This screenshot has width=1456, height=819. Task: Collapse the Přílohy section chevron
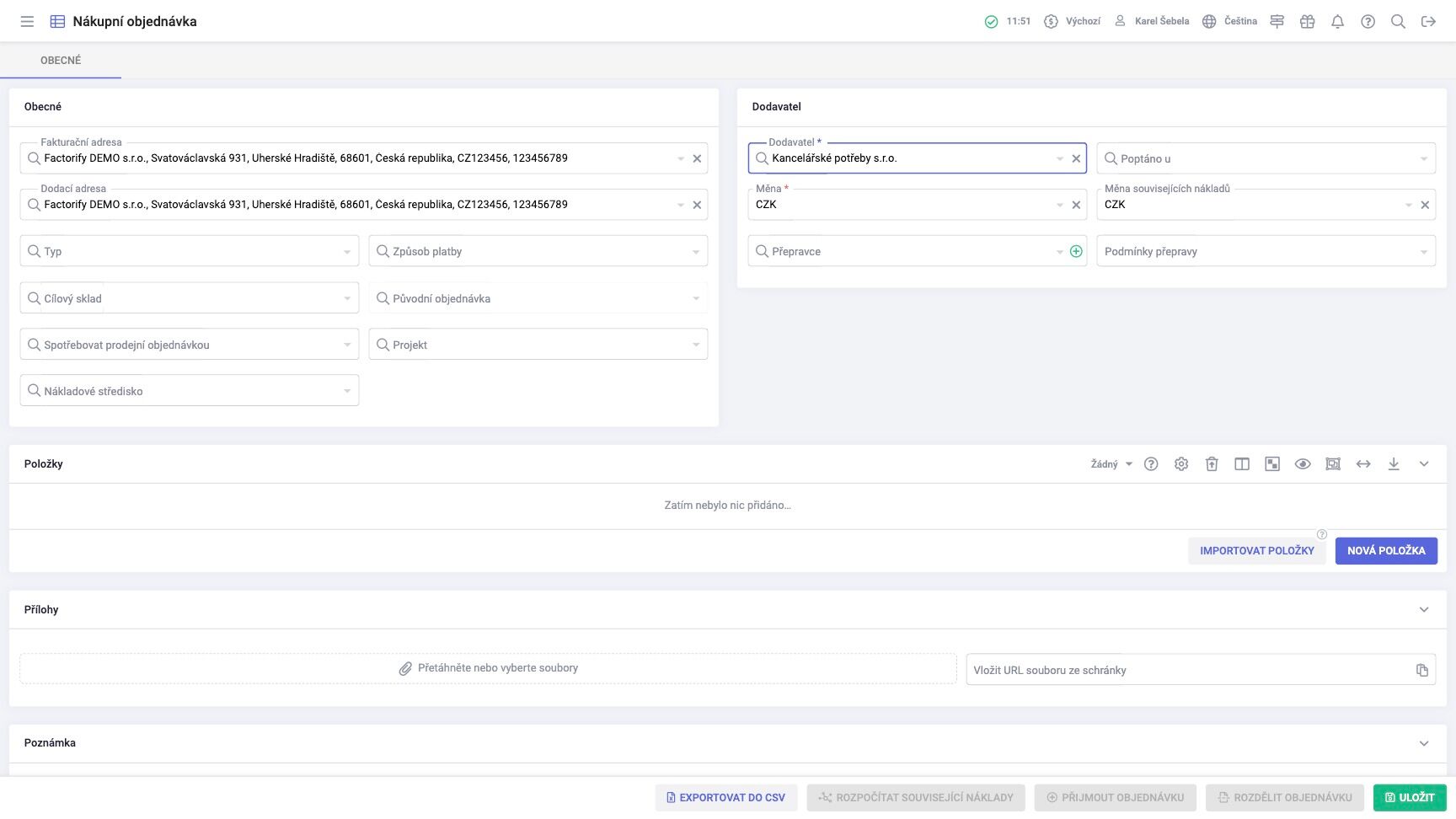click(1424, 610)
